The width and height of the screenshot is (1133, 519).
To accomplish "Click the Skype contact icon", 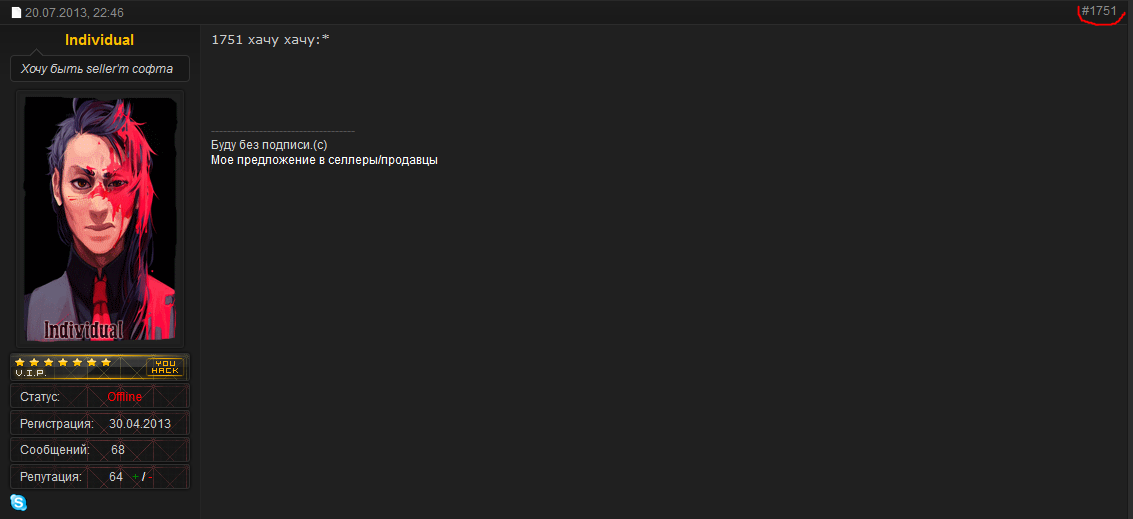I will 18,502.
